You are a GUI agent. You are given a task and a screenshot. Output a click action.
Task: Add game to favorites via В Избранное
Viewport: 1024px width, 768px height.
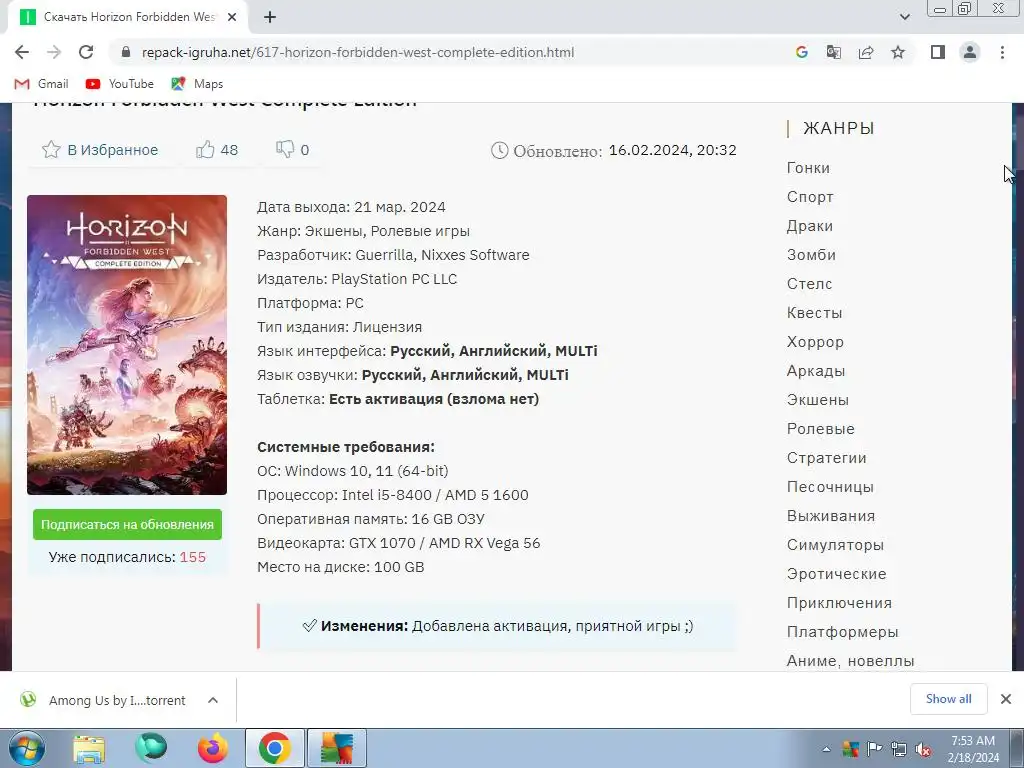pos(100,150)
